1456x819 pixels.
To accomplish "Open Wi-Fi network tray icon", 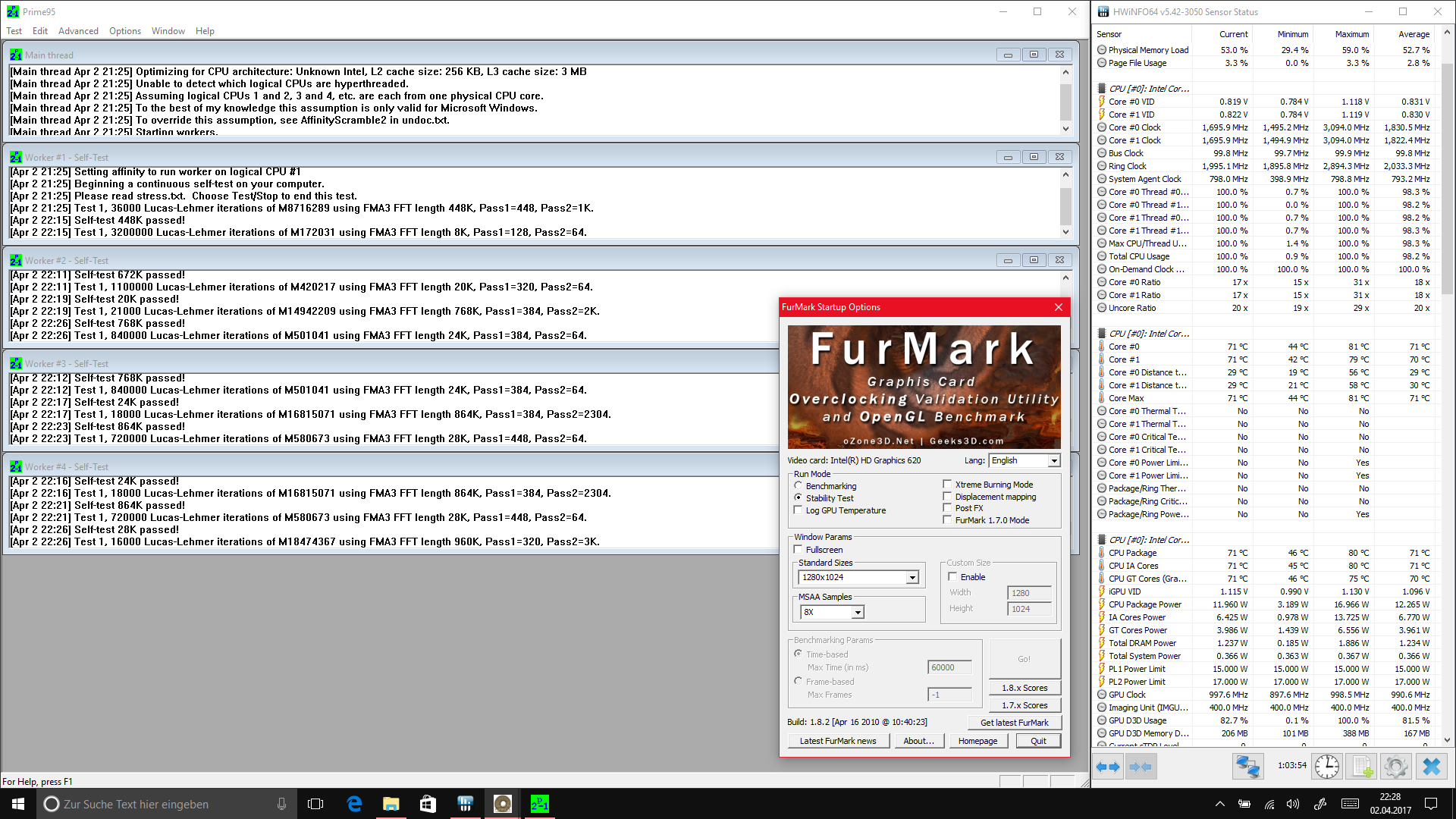I will click(1269, 804).
